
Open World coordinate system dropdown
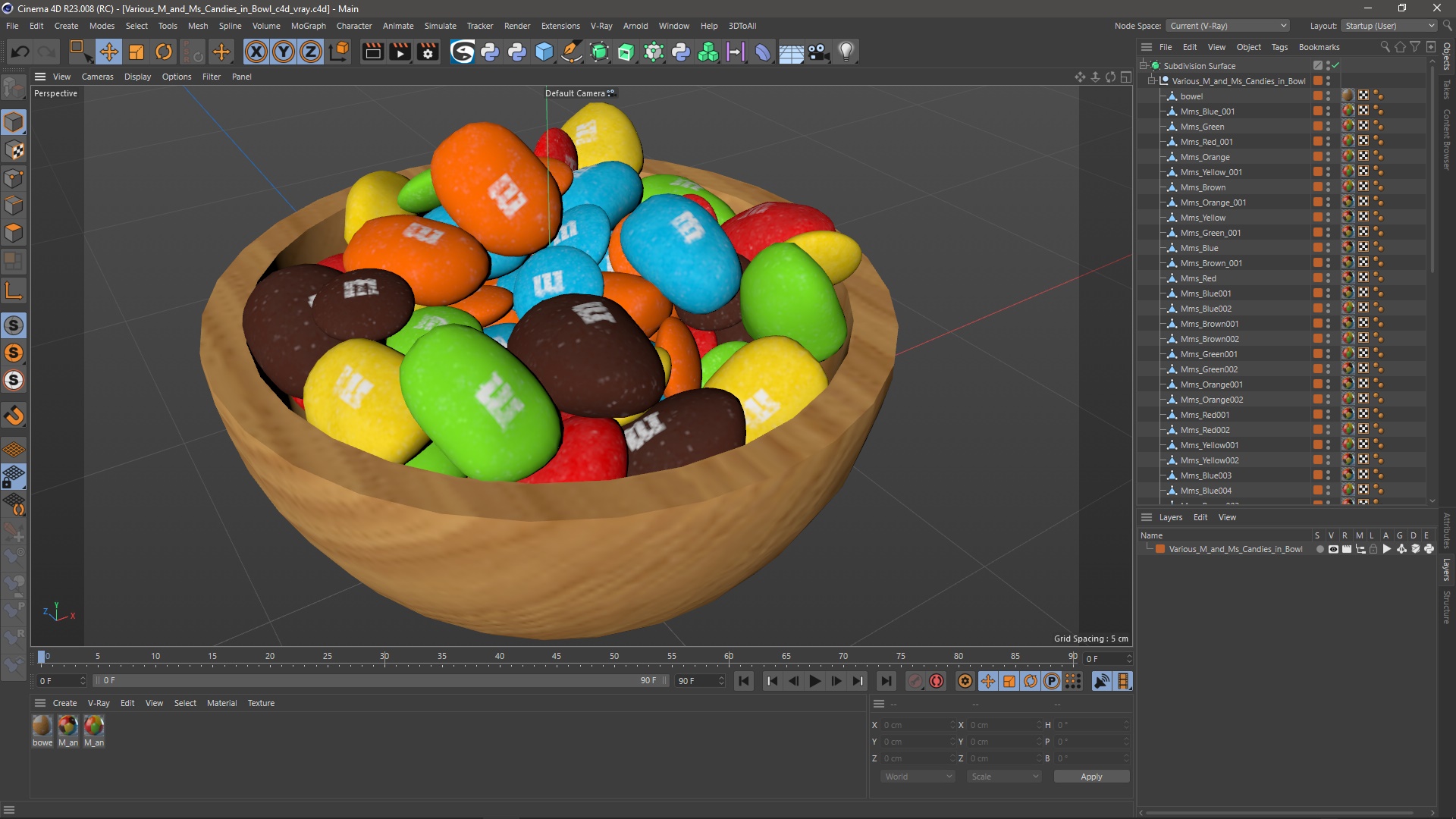(918, 777)
